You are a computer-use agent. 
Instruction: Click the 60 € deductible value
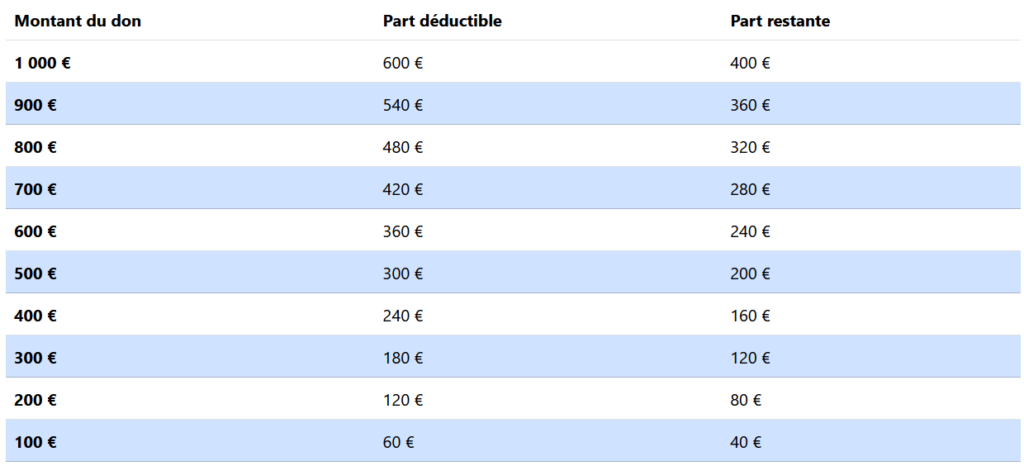click(399, 441)
